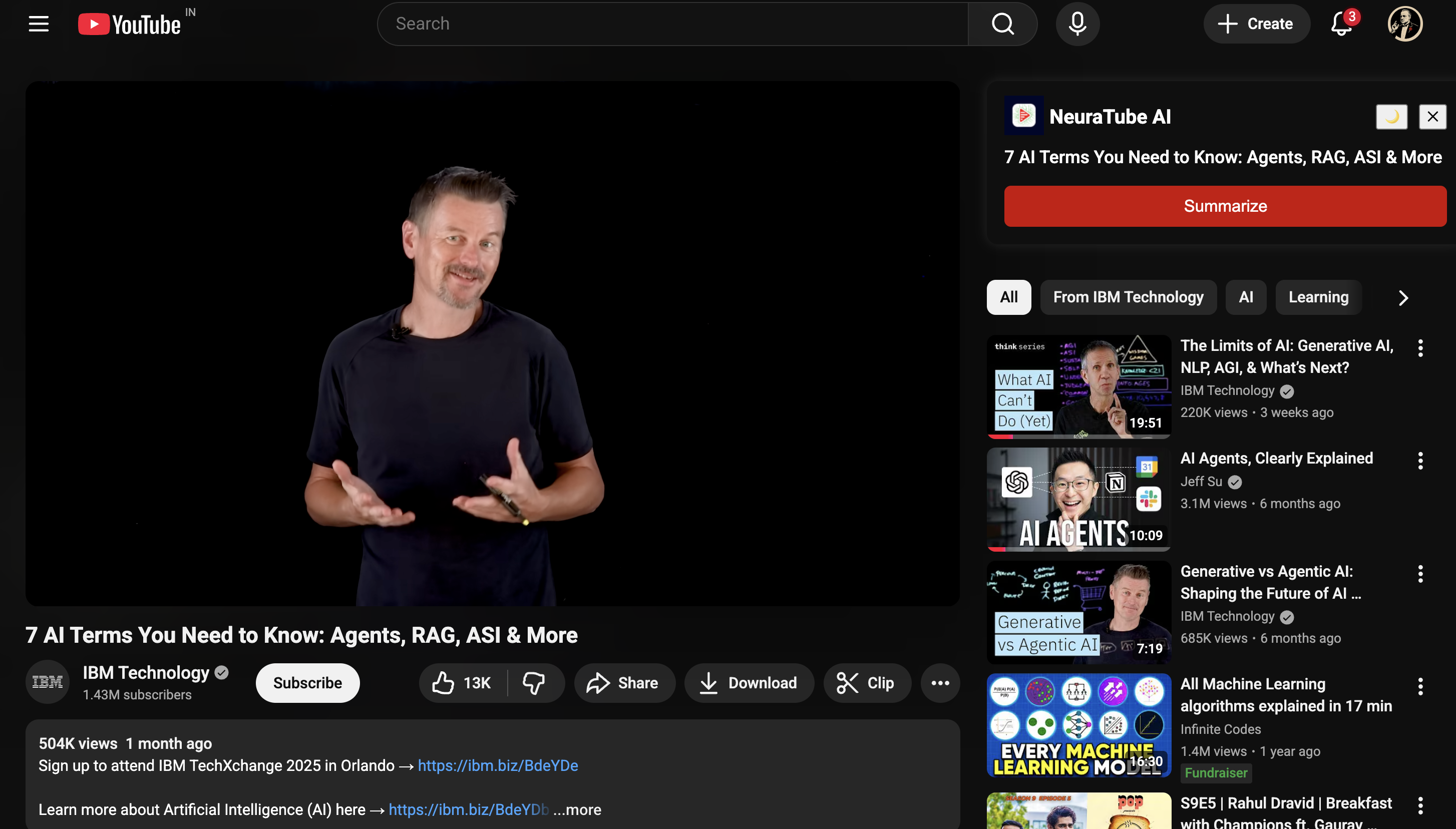Open options menu on AI Agents video
Image resolution: width=1456 pixels, height=829 pixels.
click(x=1419, y=461)
